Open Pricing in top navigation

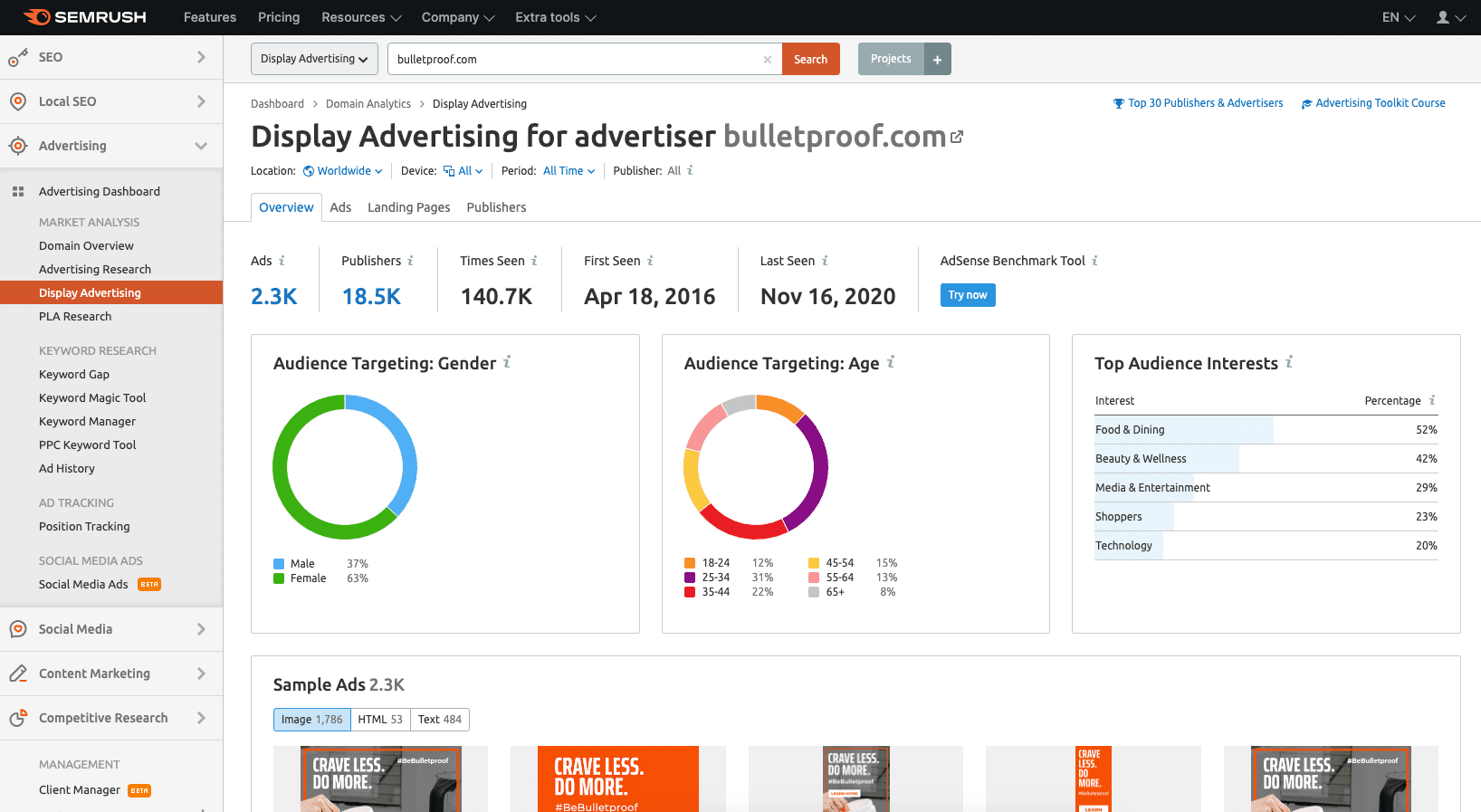(279, 17)
